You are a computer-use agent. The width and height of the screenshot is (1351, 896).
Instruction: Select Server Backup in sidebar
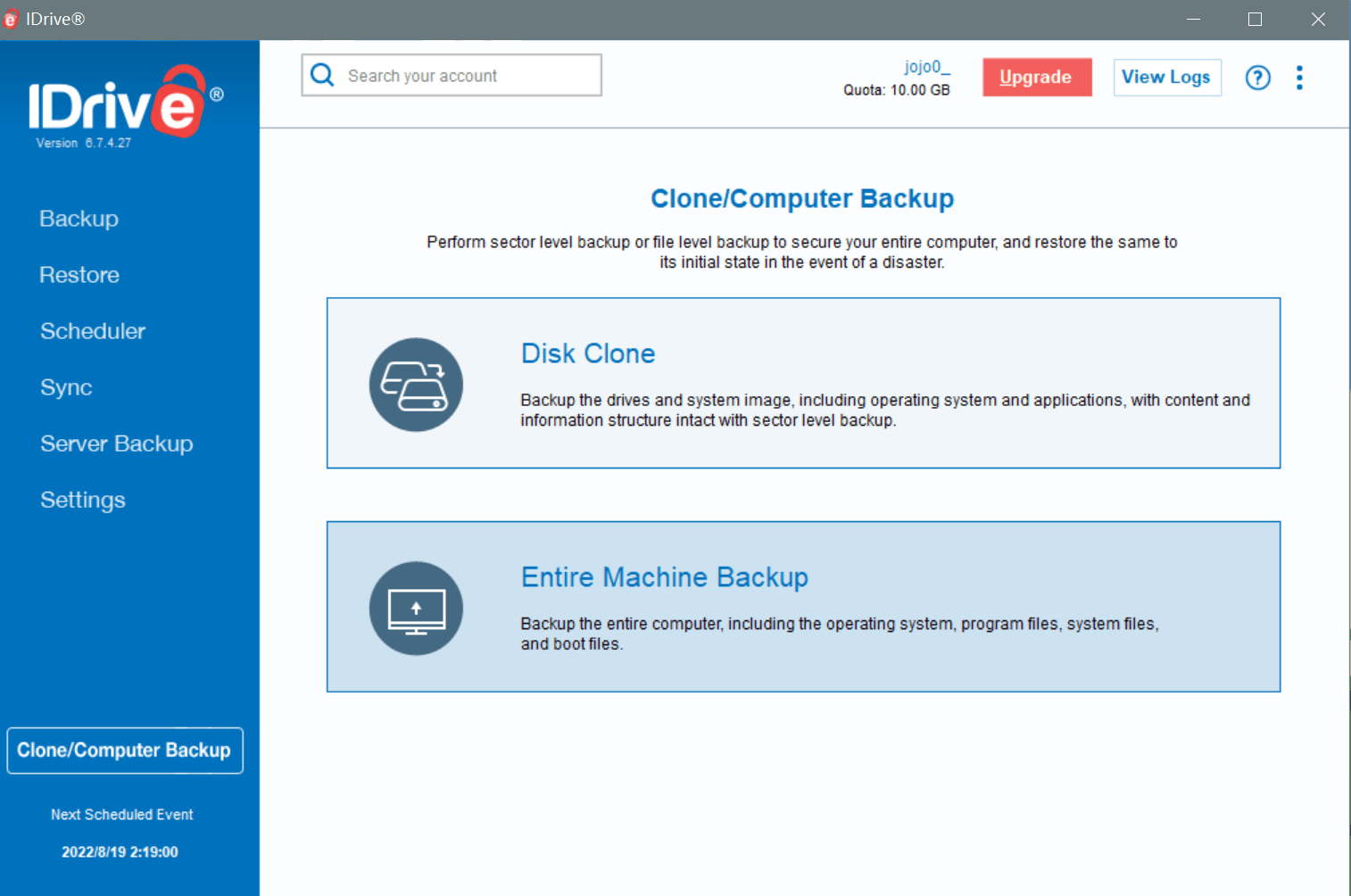pos(116,444)
